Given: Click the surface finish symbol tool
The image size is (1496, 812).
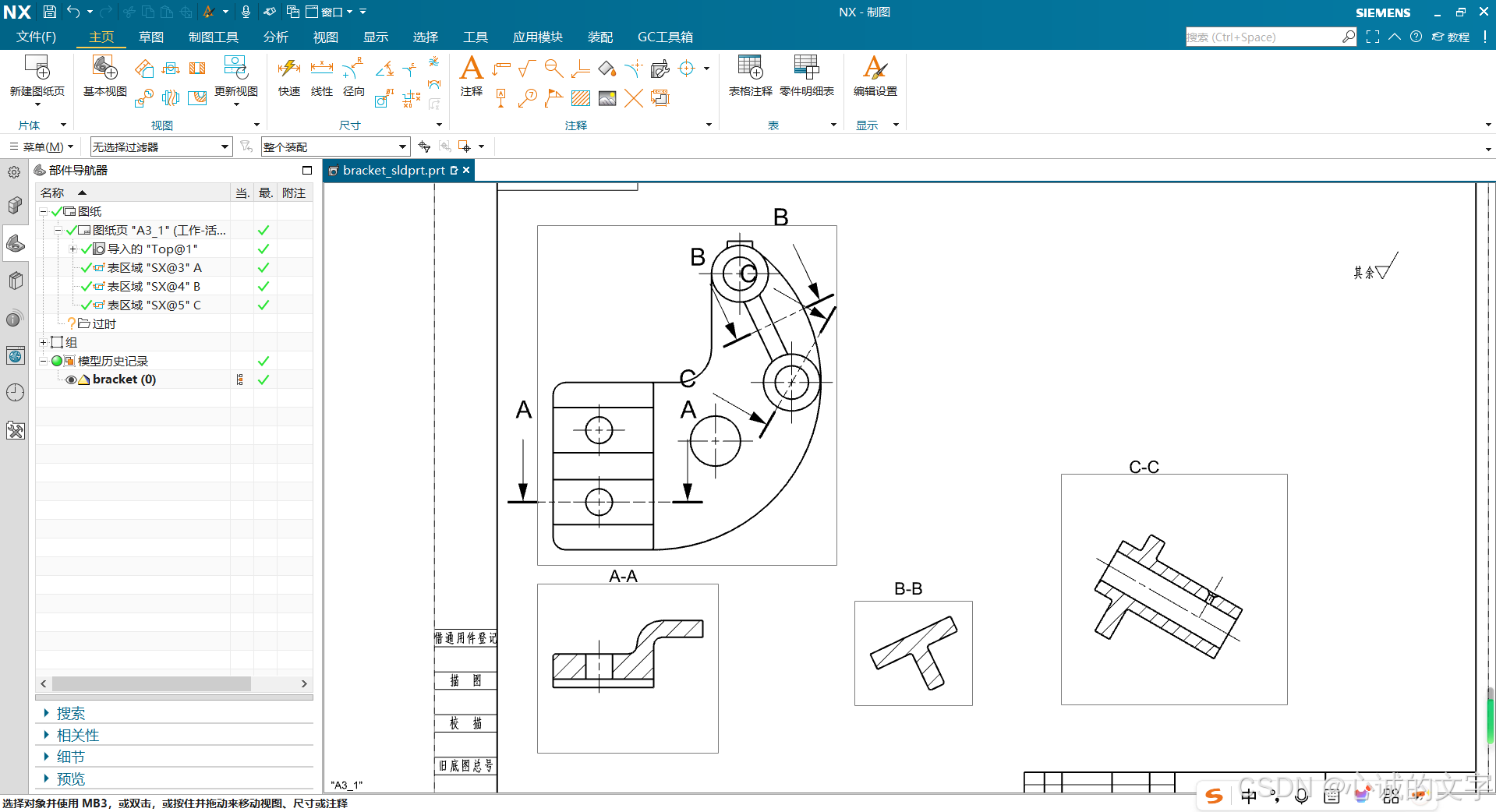Looking at the screenshot, I should tap(527, 69).
